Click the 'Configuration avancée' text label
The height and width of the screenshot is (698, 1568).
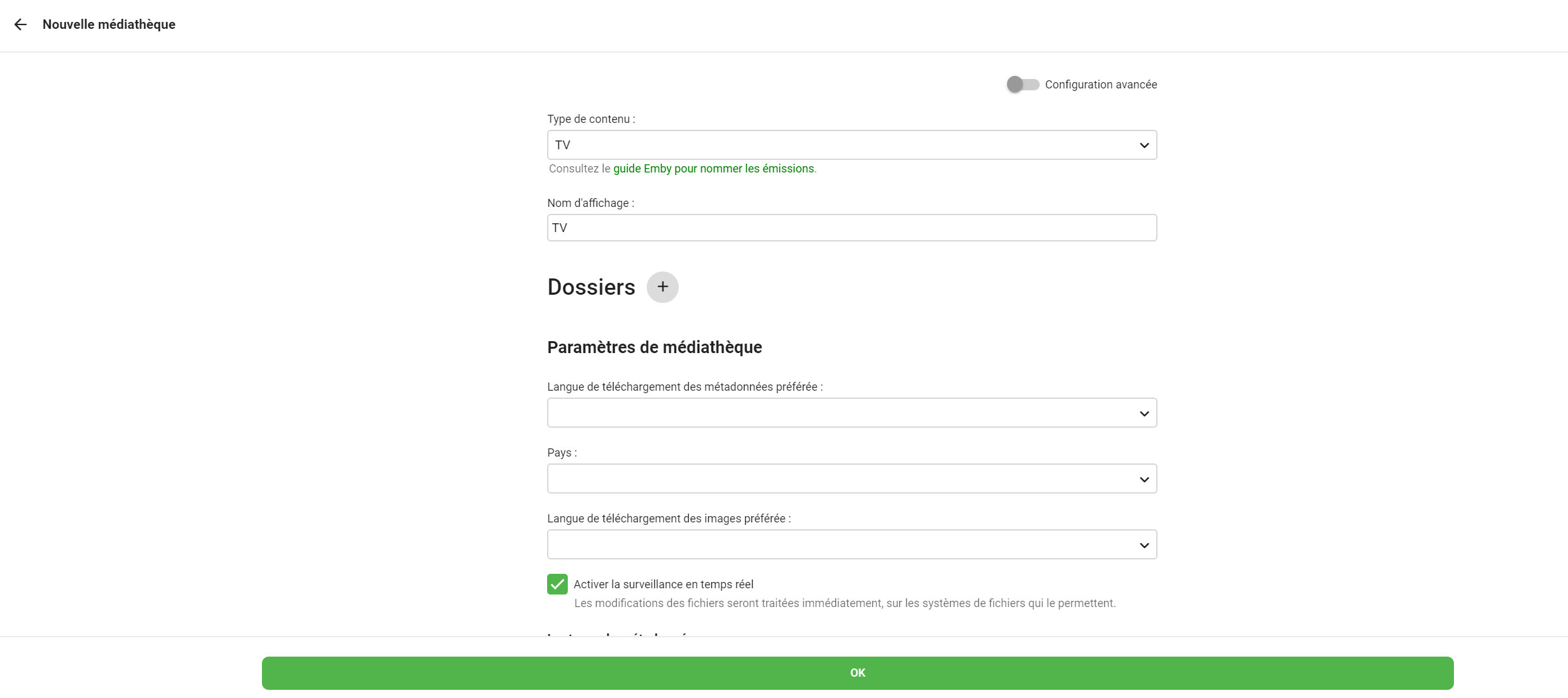1100,85
